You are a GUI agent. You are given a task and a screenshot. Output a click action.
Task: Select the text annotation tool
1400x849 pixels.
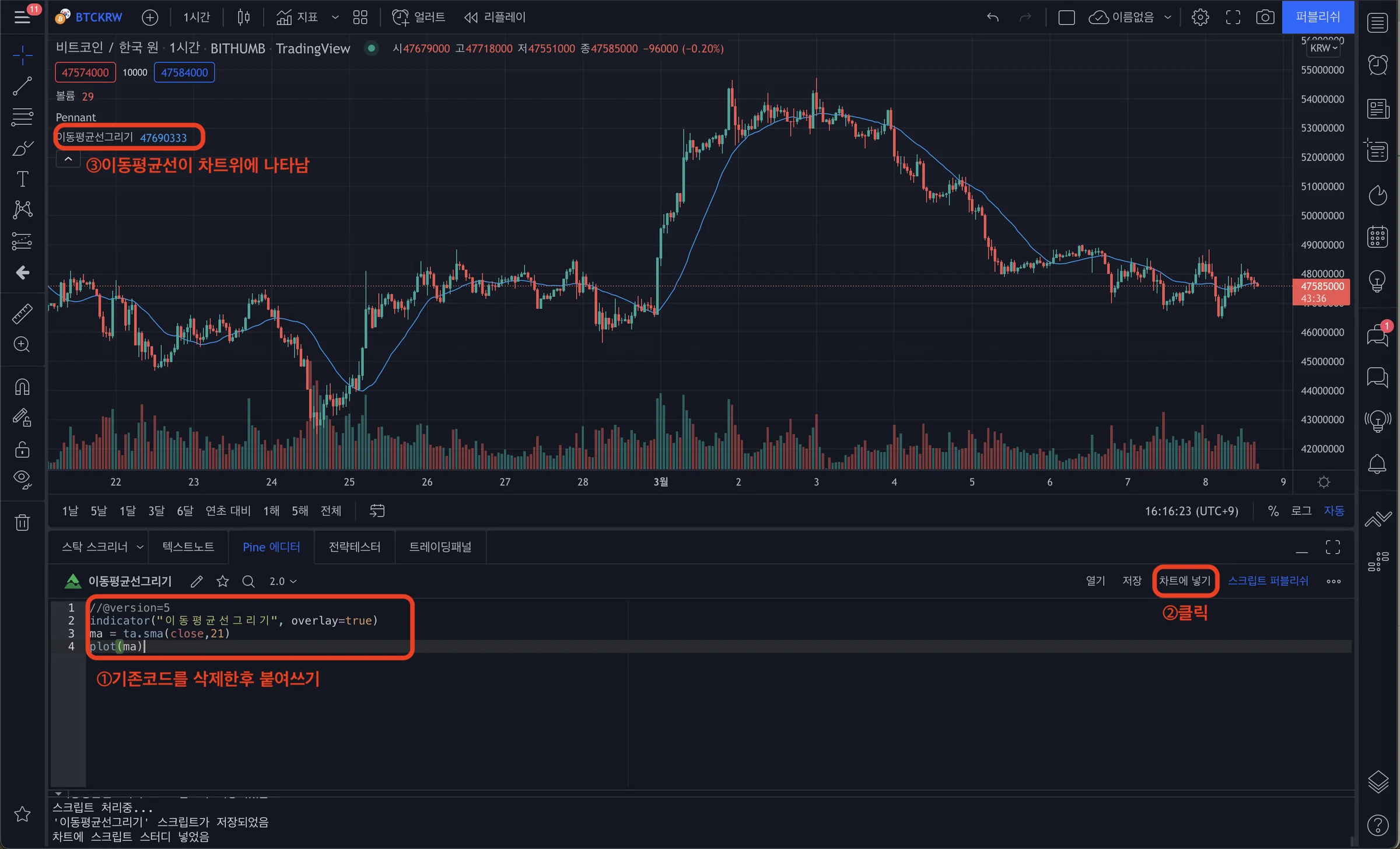point(22,179)
